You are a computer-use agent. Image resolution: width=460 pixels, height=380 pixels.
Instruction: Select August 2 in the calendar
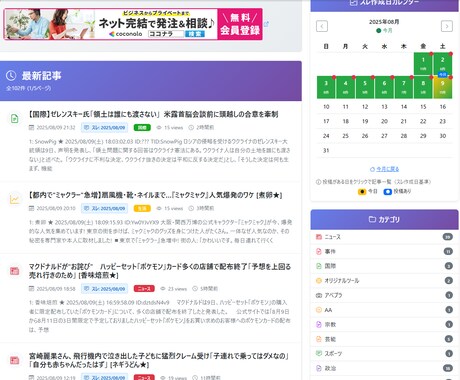coord(442,63)
